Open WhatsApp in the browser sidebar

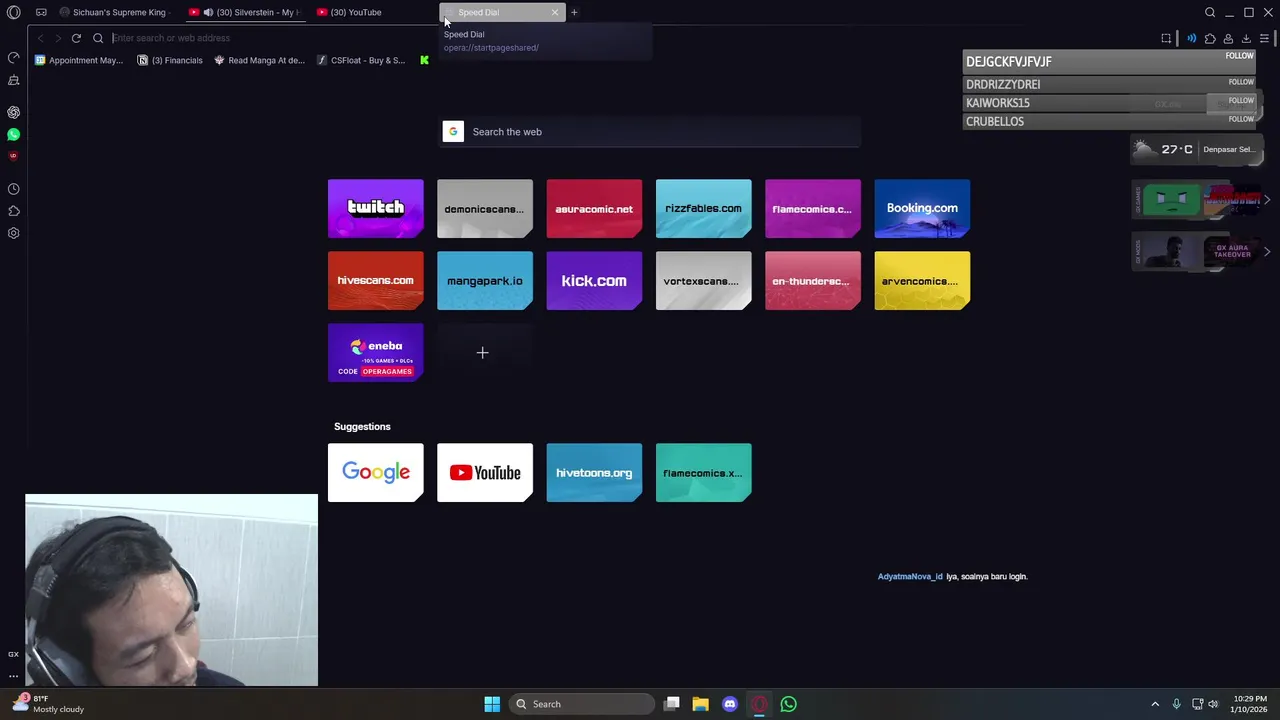(13, 134)
